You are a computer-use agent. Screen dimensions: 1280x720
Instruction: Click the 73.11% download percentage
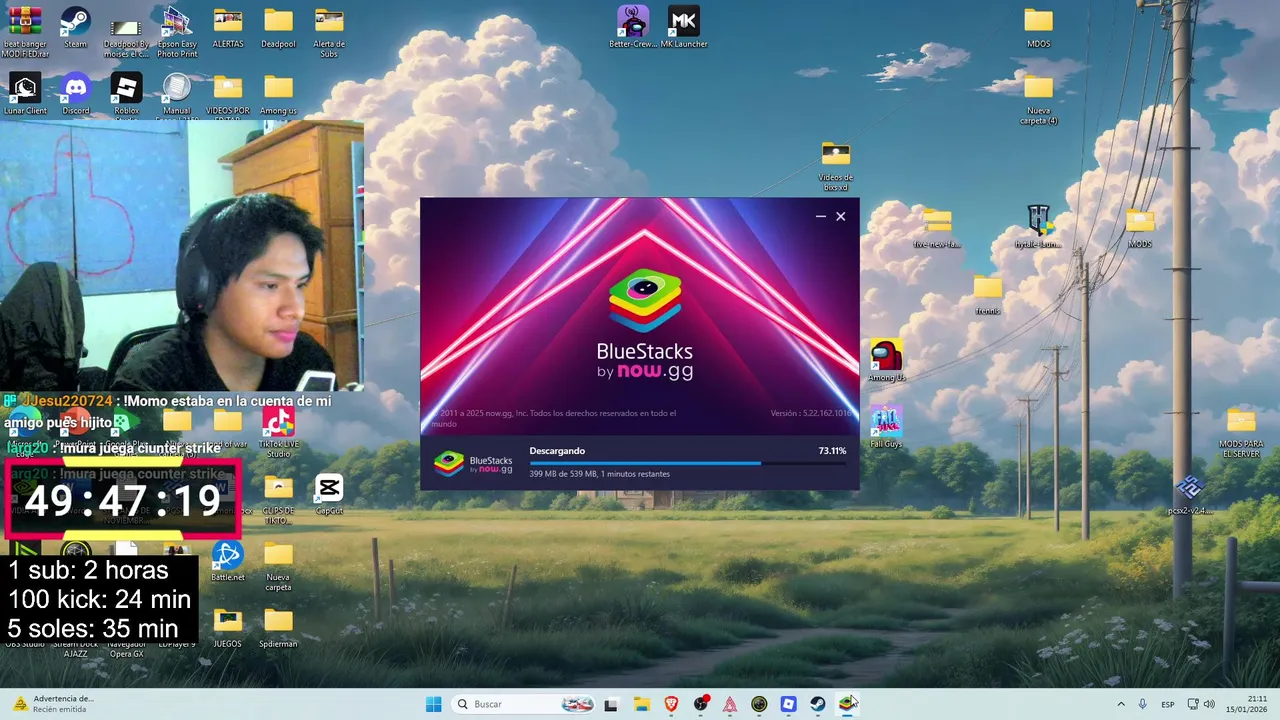click(x=832, y=451)
